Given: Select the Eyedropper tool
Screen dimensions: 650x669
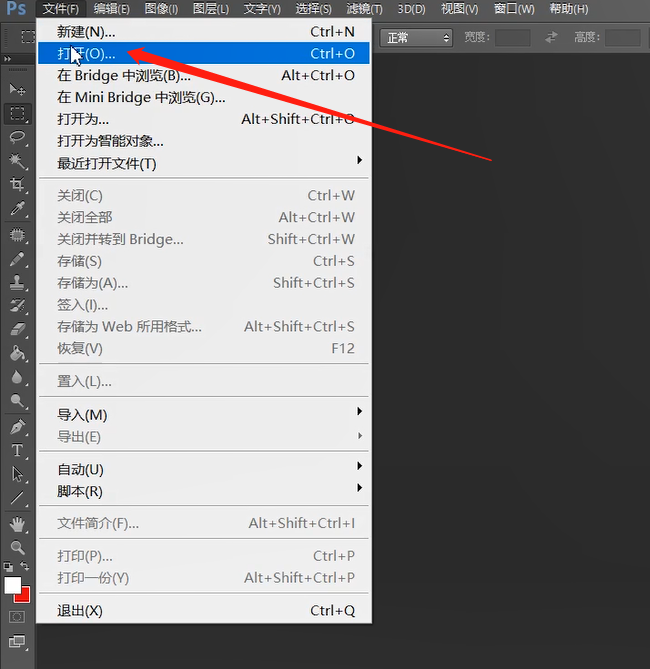Looking at the screenshot, I should pos(17,208).
